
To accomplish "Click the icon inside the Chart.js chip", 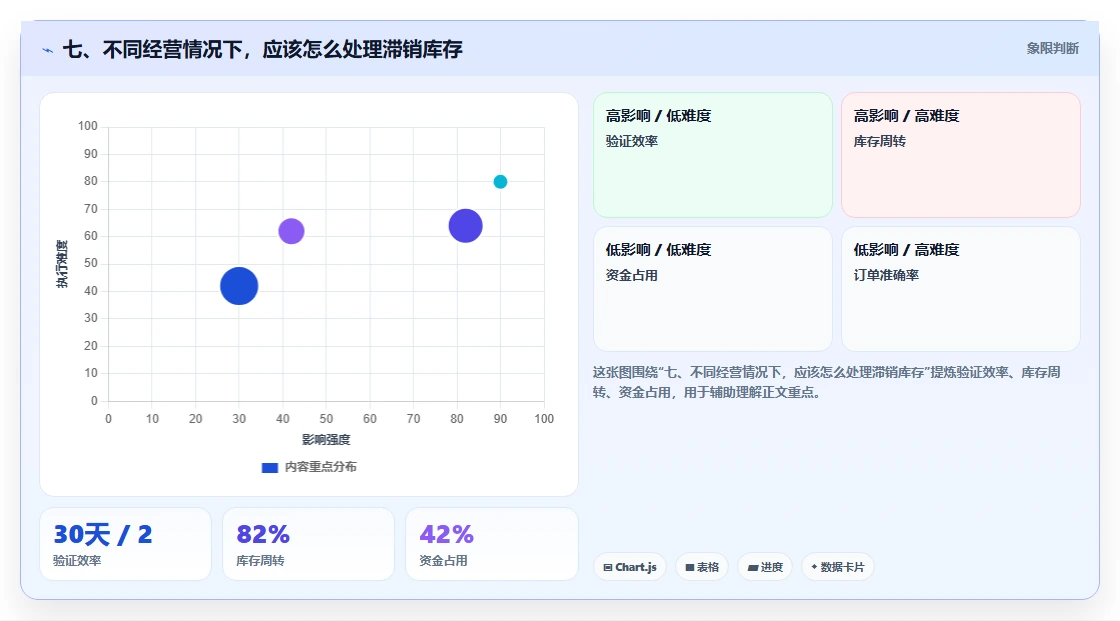I will click(x=608, y=567).
